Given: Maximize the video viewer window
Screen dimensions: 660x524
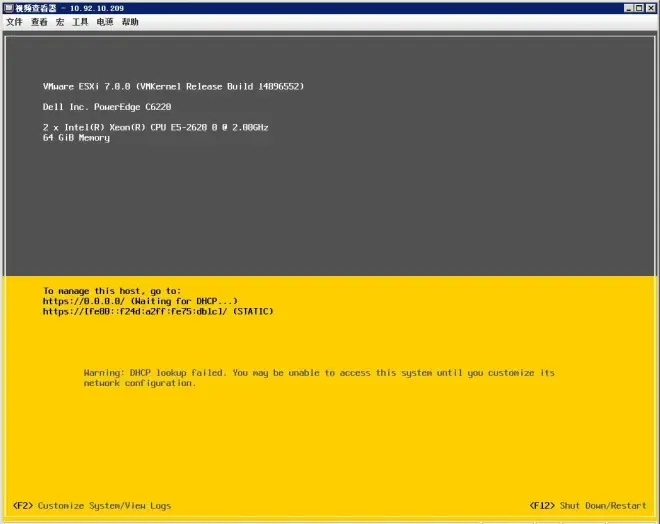Looking at the screenshot, I should click(639, 8).
